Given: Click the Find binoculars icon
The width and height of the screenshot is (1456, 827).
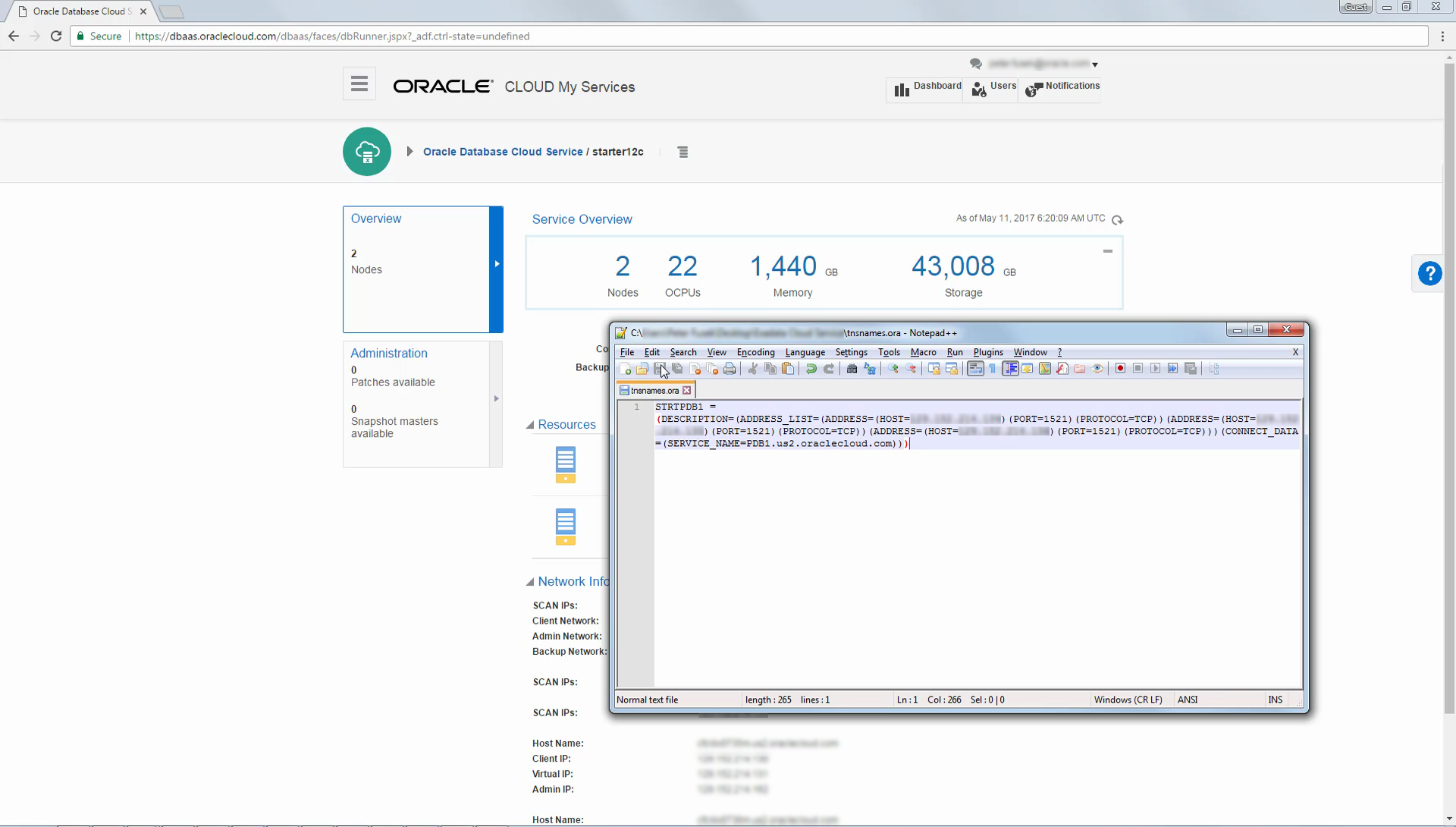Looking at the screenshot, I should coord(852,369).
